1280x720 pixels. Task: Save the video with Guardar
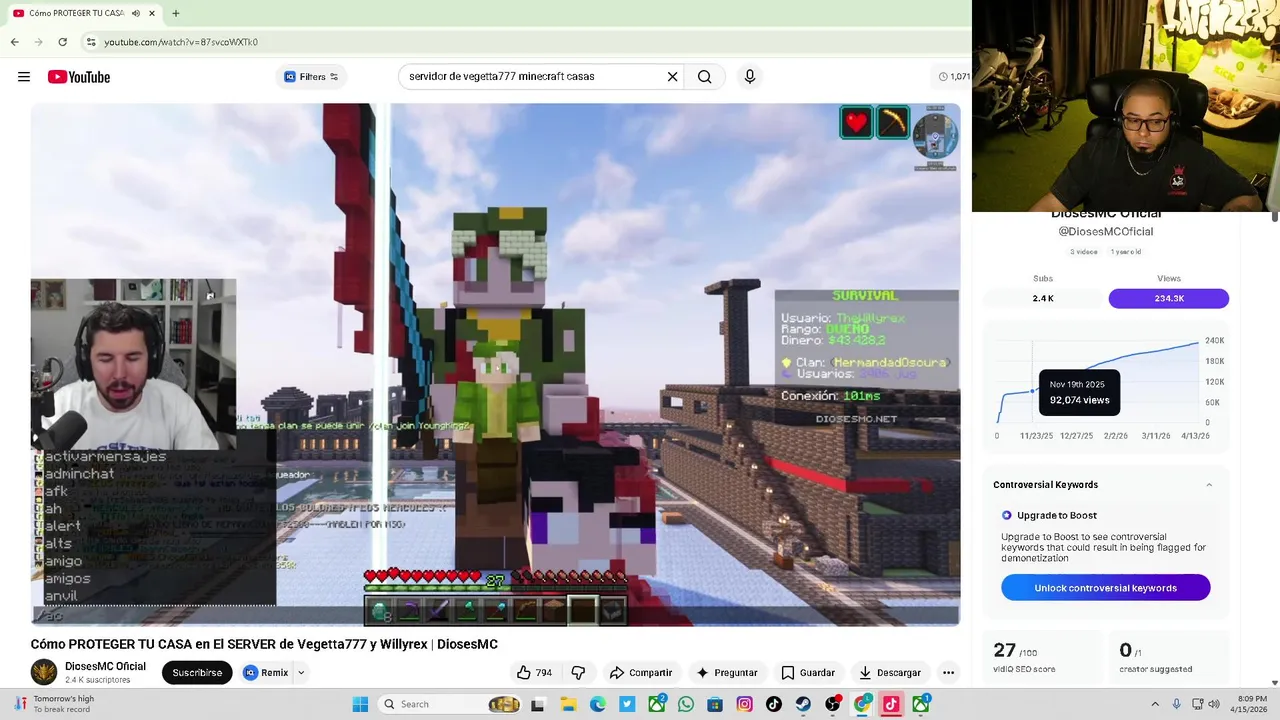(x=808, y=673)
